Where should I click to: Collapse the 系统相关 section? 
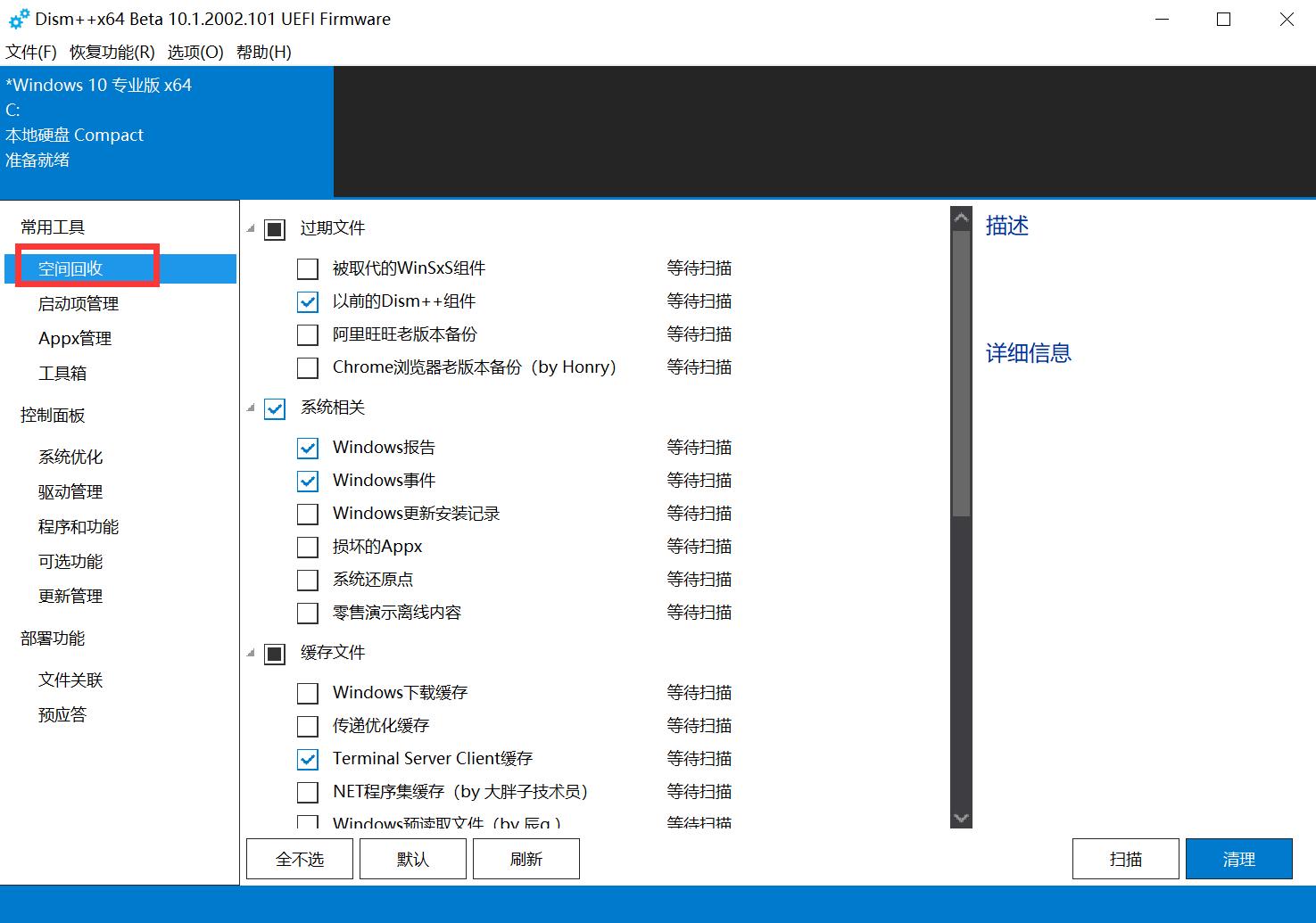point(250,408)
